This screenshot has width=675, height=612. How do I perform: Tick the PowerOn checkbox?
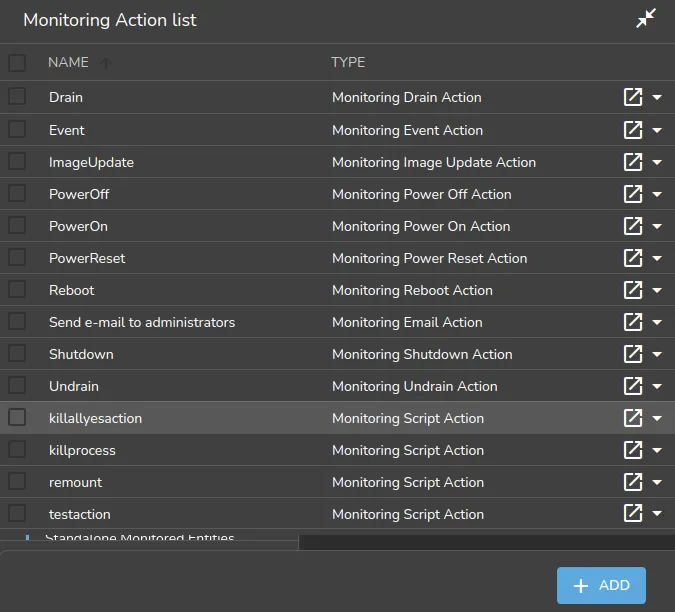[x=17, y=225]
